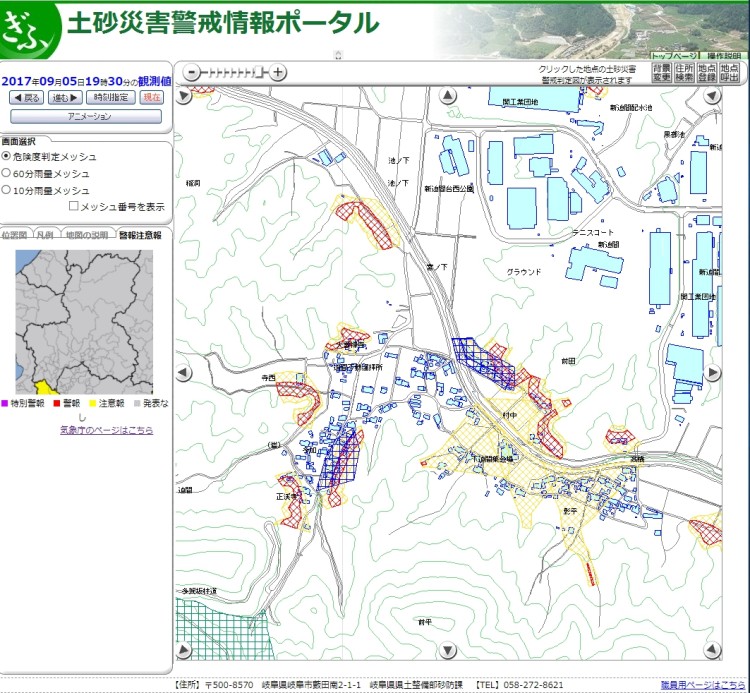Viewport: 750px width, 693px height.
Task: Click ◀戻る to go back in time
Action: click(x=27, y=98)
